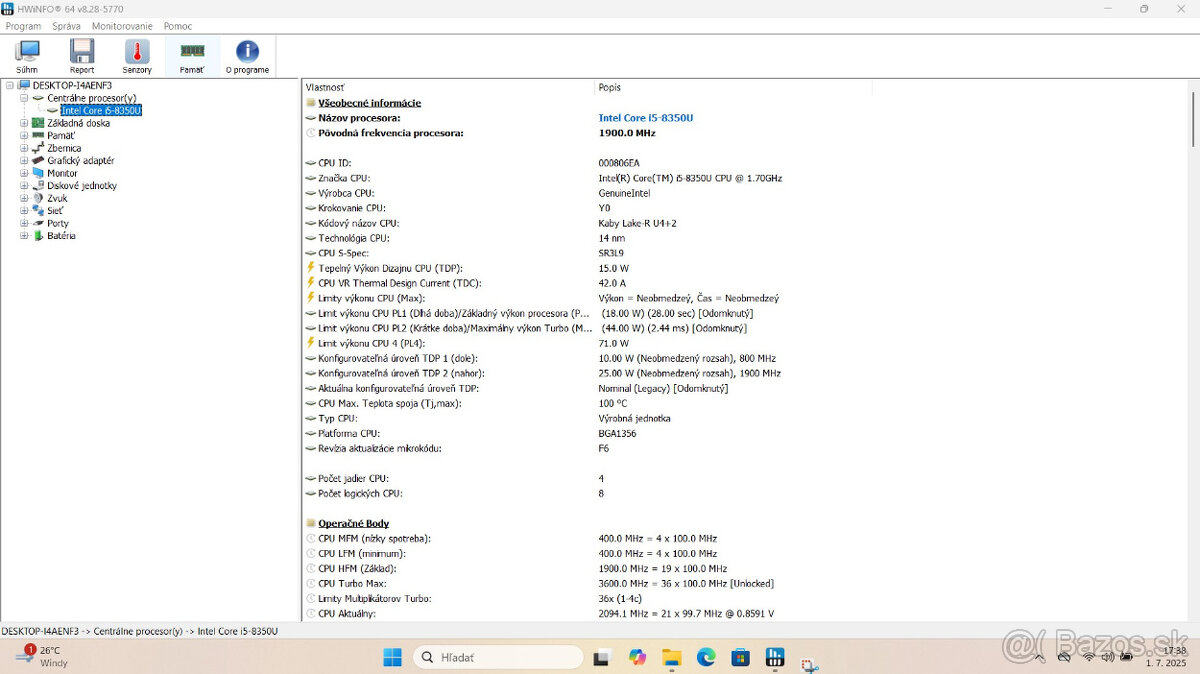This screenshot has width=1200, height=674.
Task: Open the Pomoc help menu
Action: pos(178,25)
